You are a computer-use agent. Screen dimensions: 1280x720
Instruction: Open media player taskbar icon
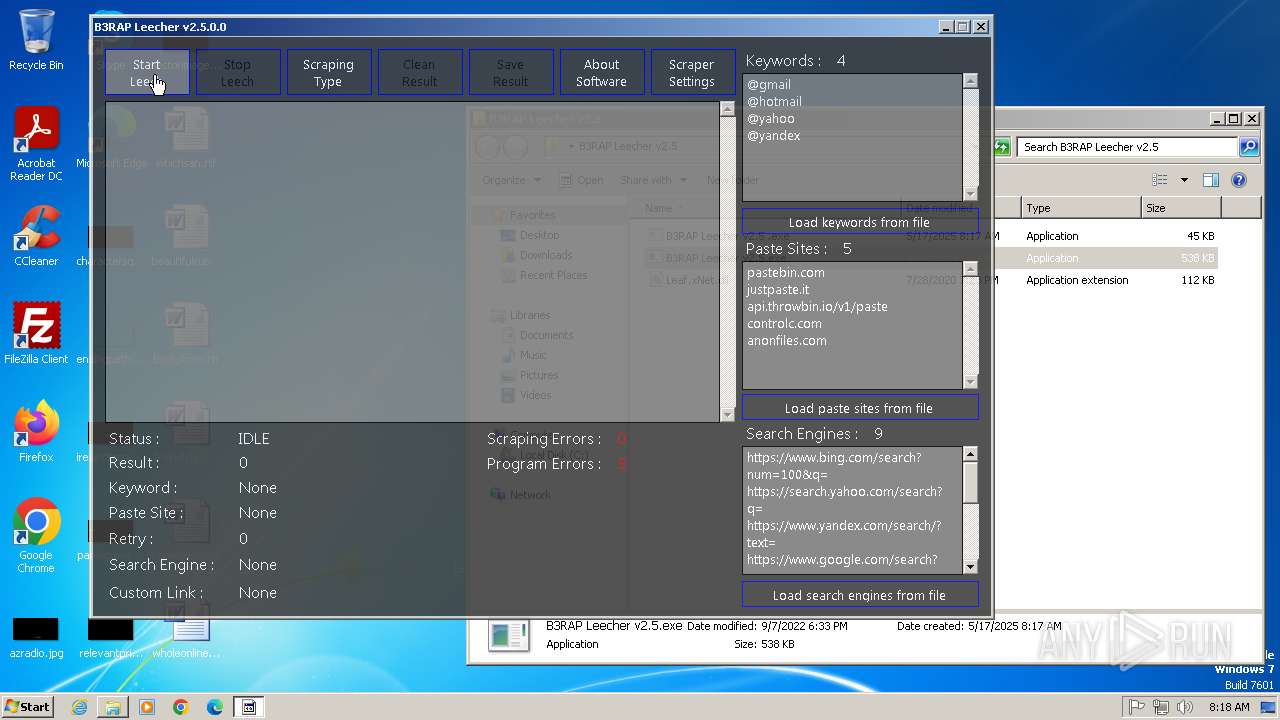click(x=147, y=707)
